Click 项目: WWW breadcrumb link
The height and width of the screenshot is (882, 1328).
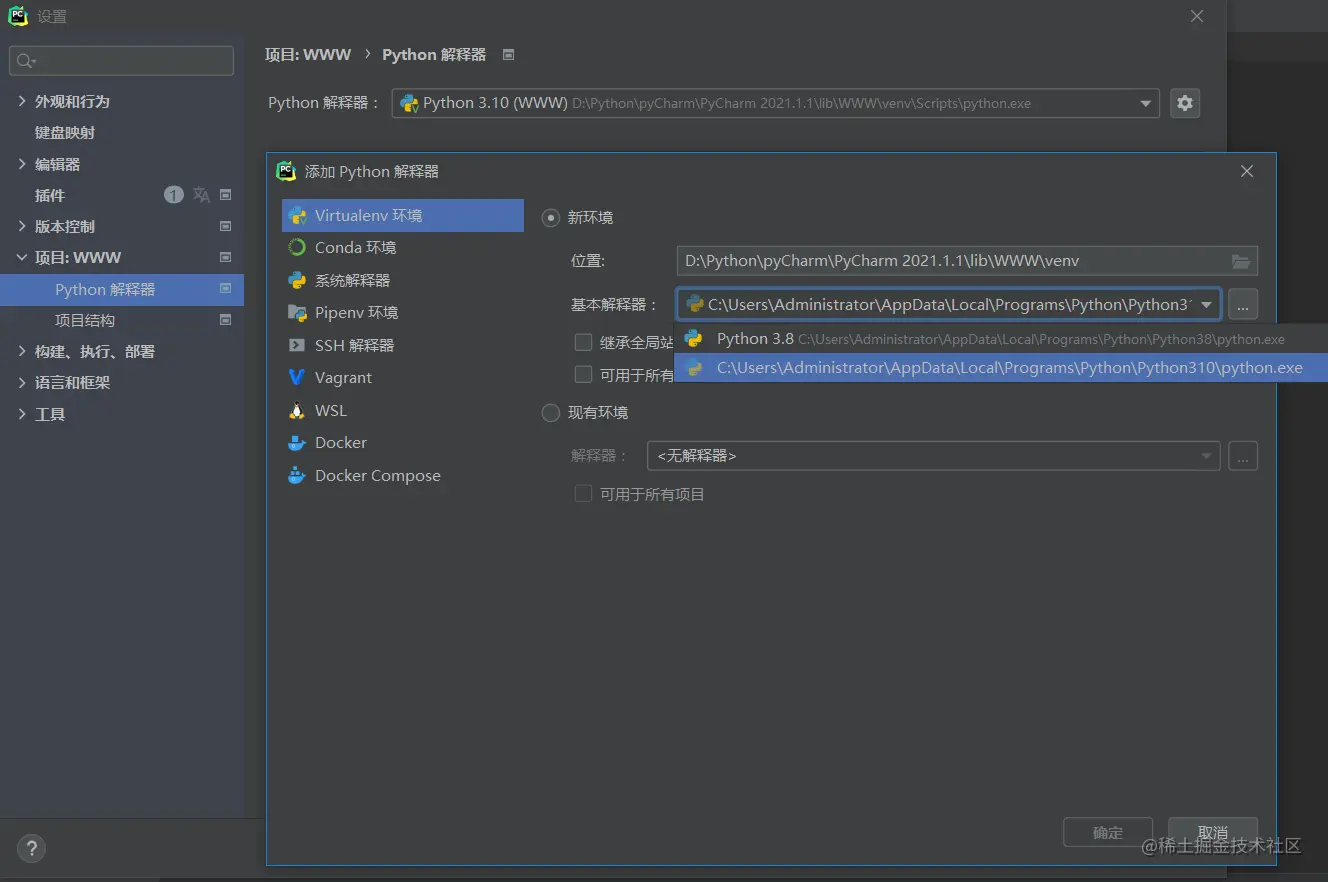tap(308, 55)
